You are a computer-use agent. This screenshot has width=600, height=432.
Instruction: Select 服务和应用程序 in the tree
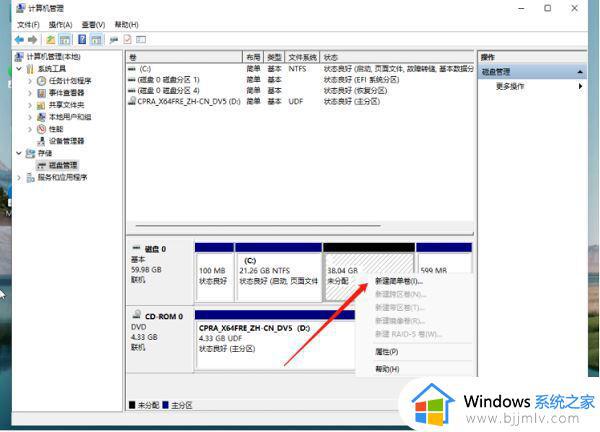62,178
